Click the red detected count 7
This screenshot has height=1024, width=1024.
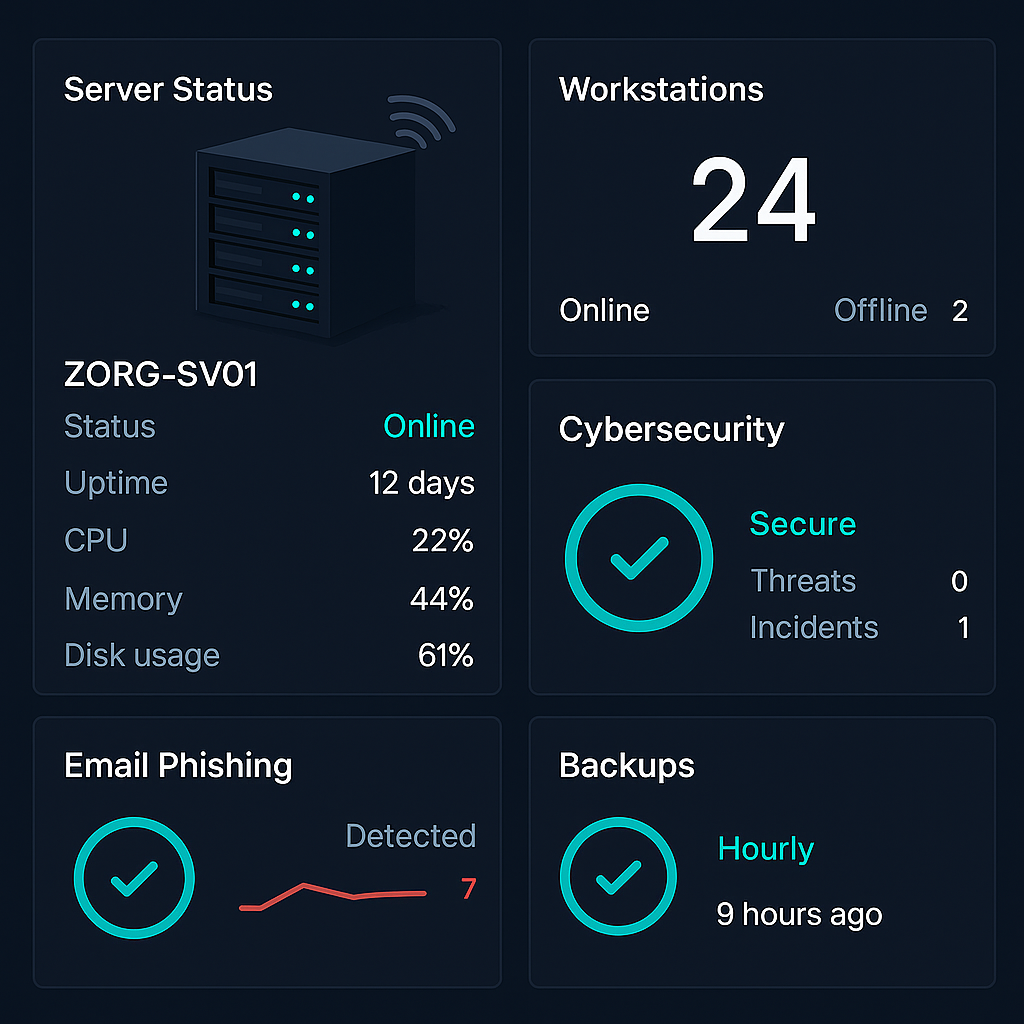pyautogui.click(x=468, y=889)
